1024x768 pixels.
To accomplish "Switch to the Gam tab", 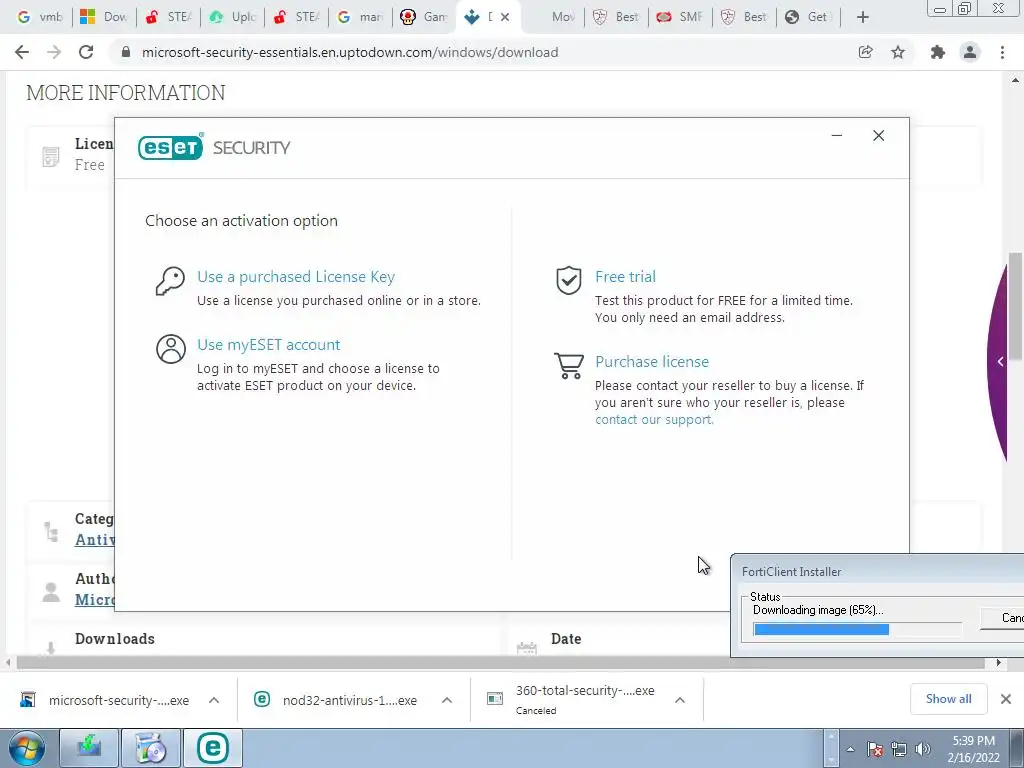I will coord(424,17).
